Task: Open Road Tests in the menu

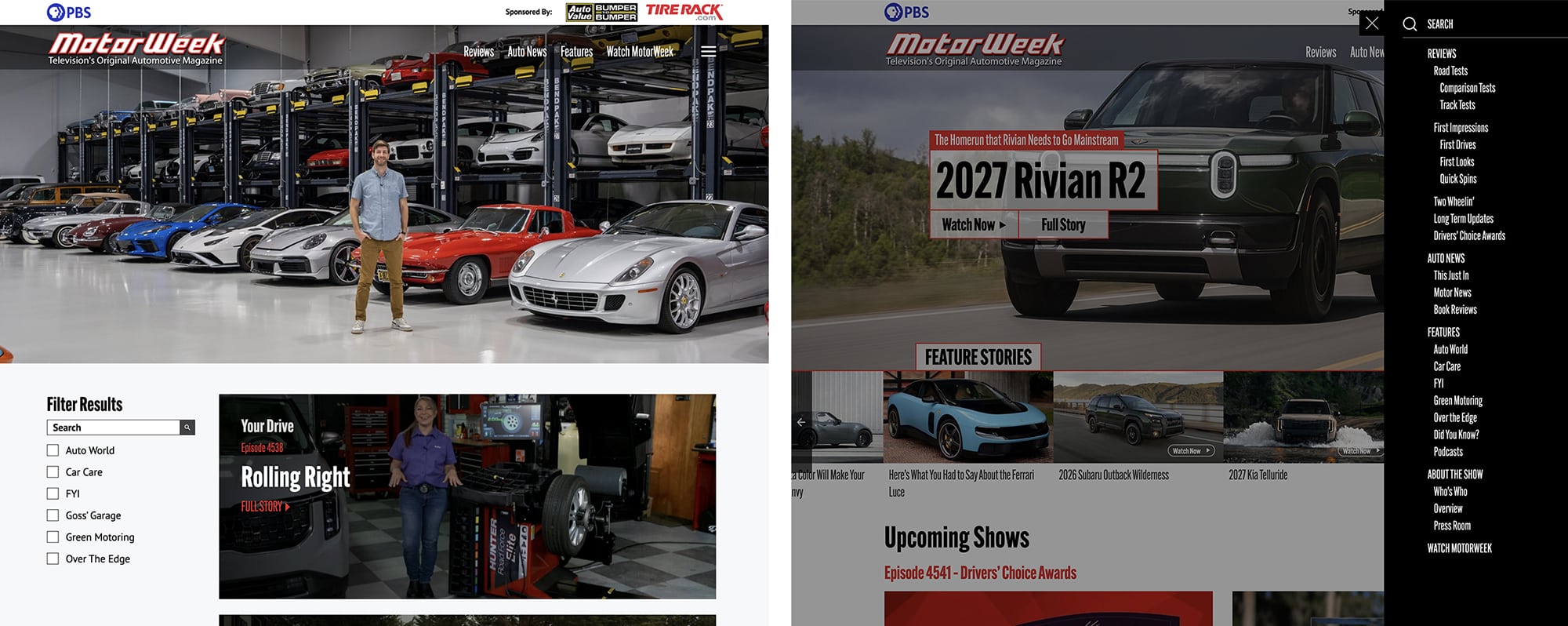Action: click(1450, 71)
